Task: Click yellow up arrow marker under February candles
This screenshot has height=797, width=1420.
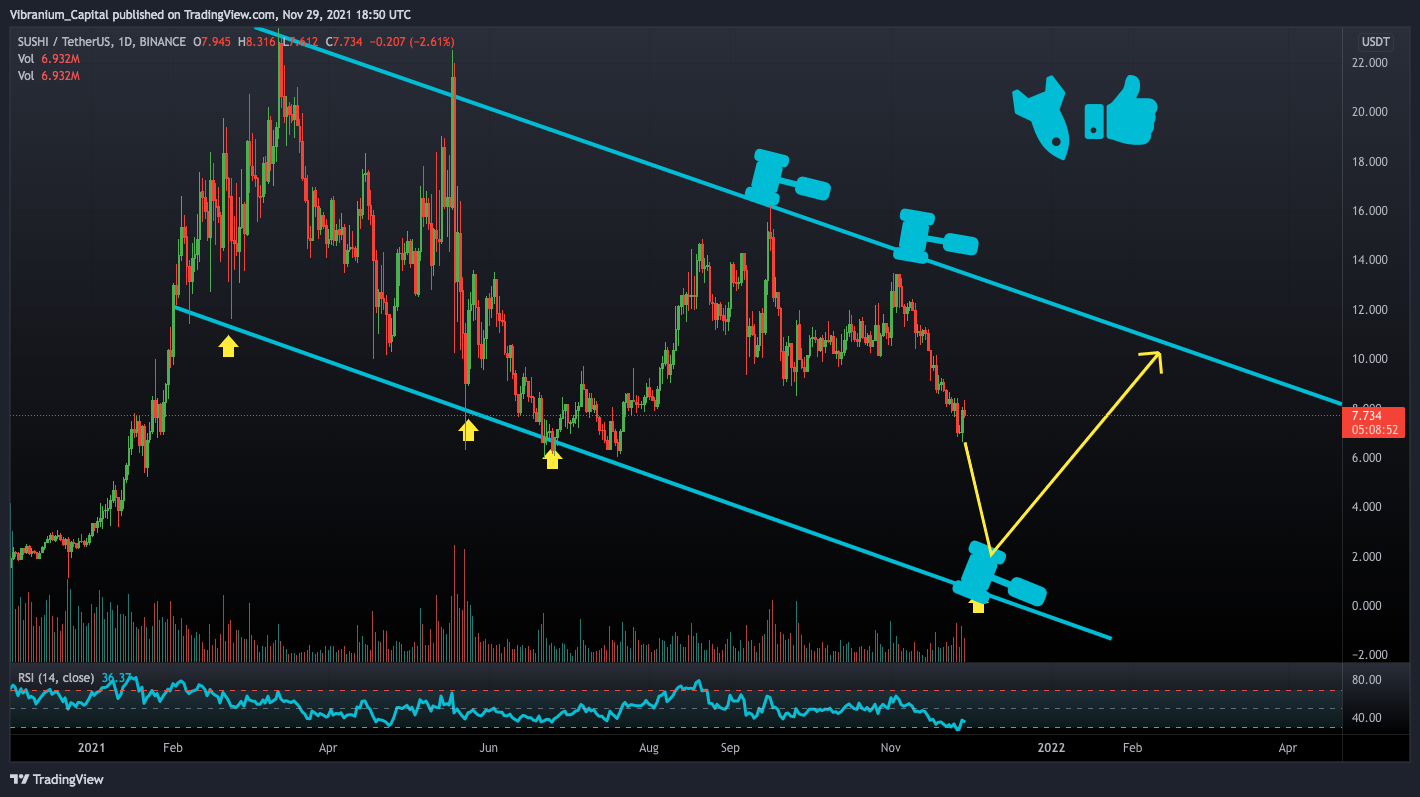Action: coord(229,346)
